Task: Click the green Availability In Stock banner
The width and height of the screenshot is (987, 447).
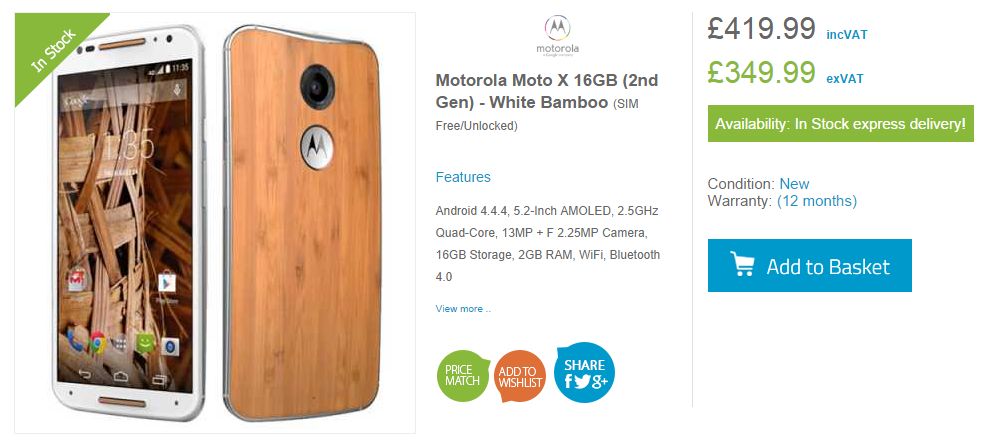Action: tap(840, 123)
